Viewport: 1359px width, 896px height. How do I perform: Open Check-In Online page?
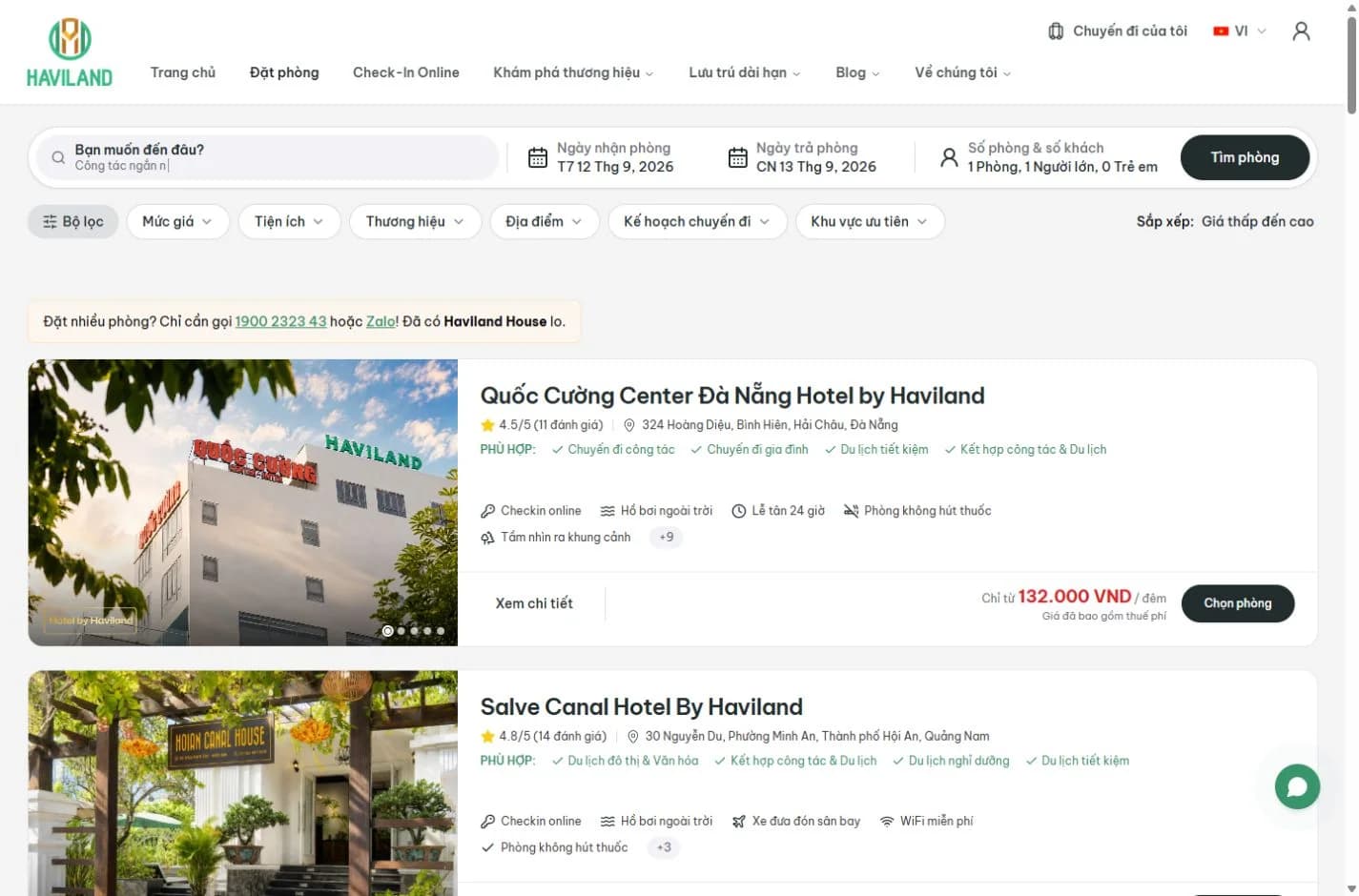(x=406, y=72)
